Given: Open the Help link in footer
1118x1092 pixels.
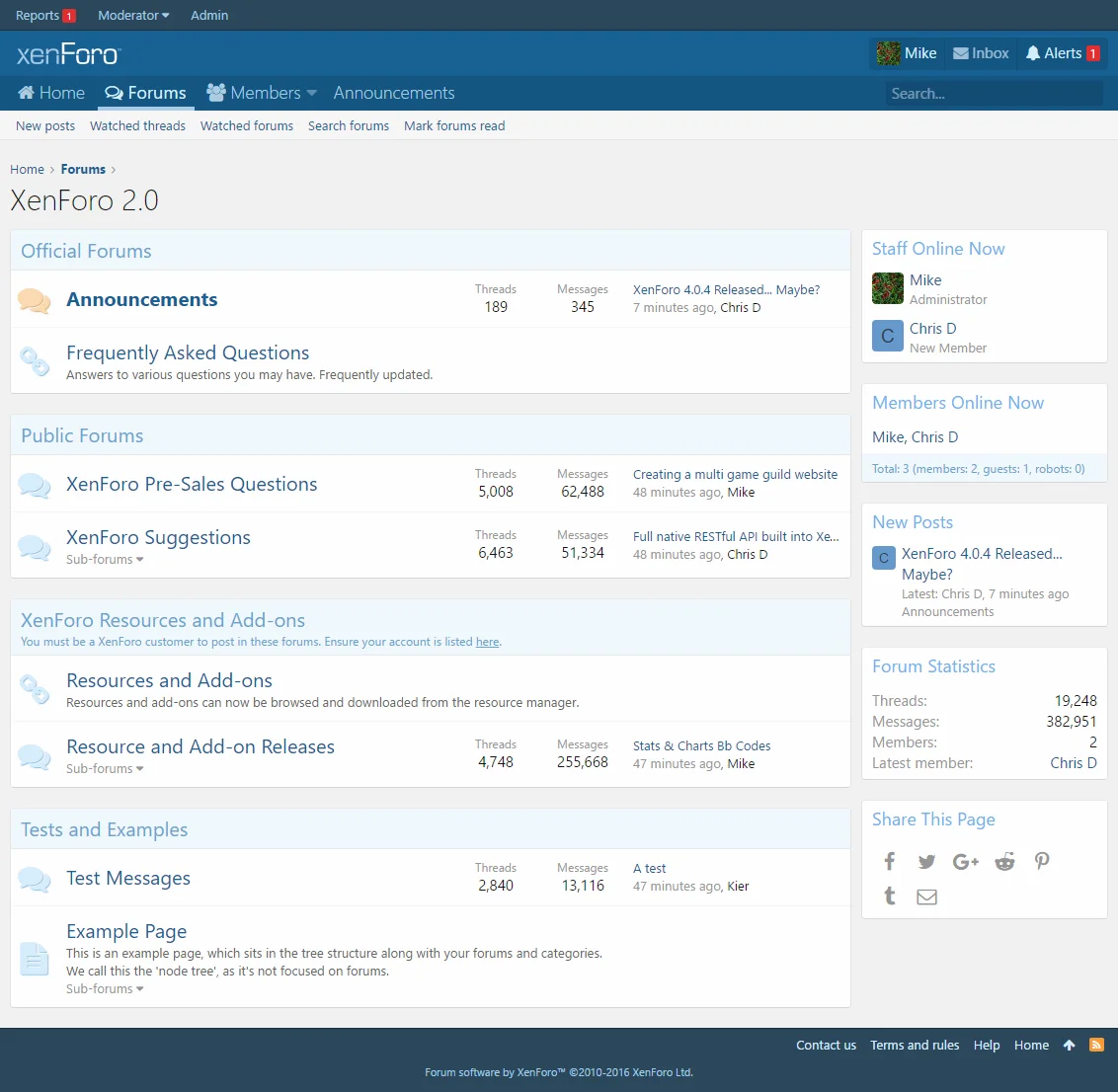Looking at the screenshot, I should [x=987, y=1046].
